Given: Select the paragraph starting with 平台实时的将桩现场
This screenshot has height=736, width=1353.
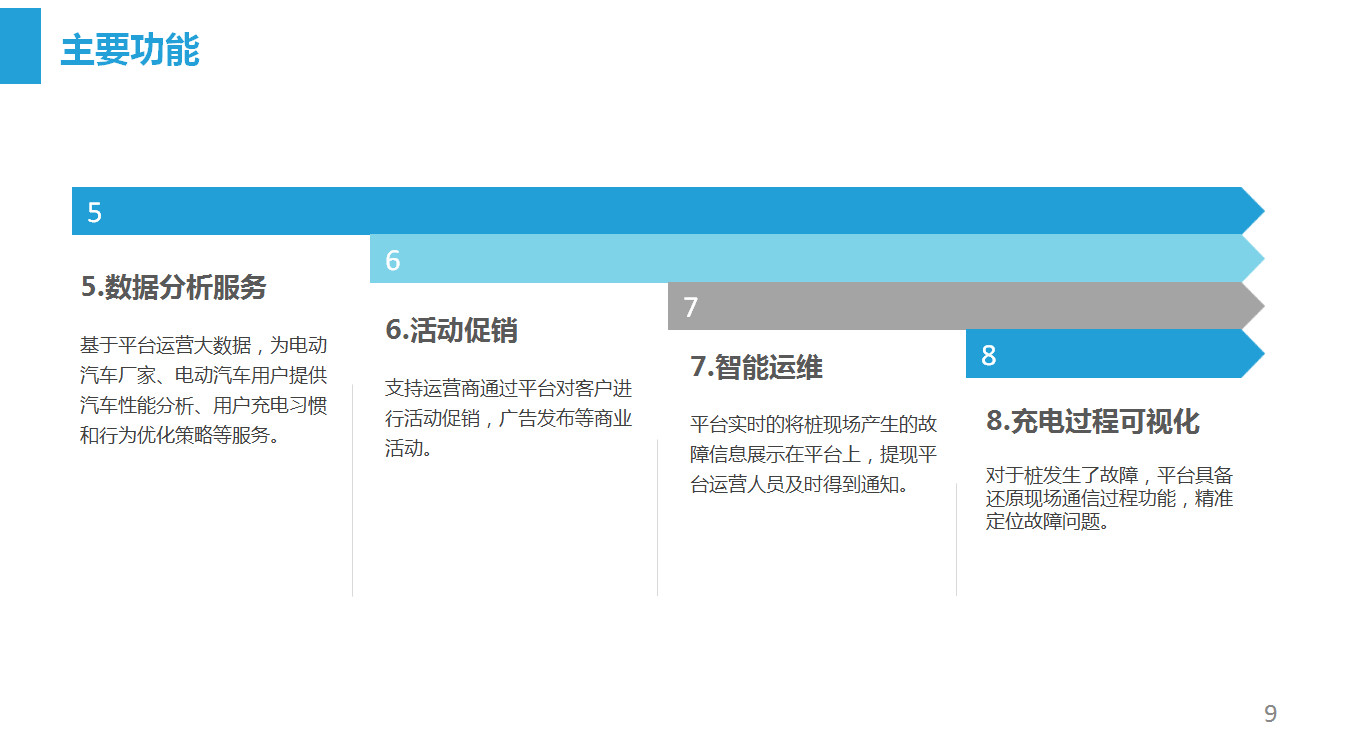Looking at the screenshot, I should click(x=814, y=454).
